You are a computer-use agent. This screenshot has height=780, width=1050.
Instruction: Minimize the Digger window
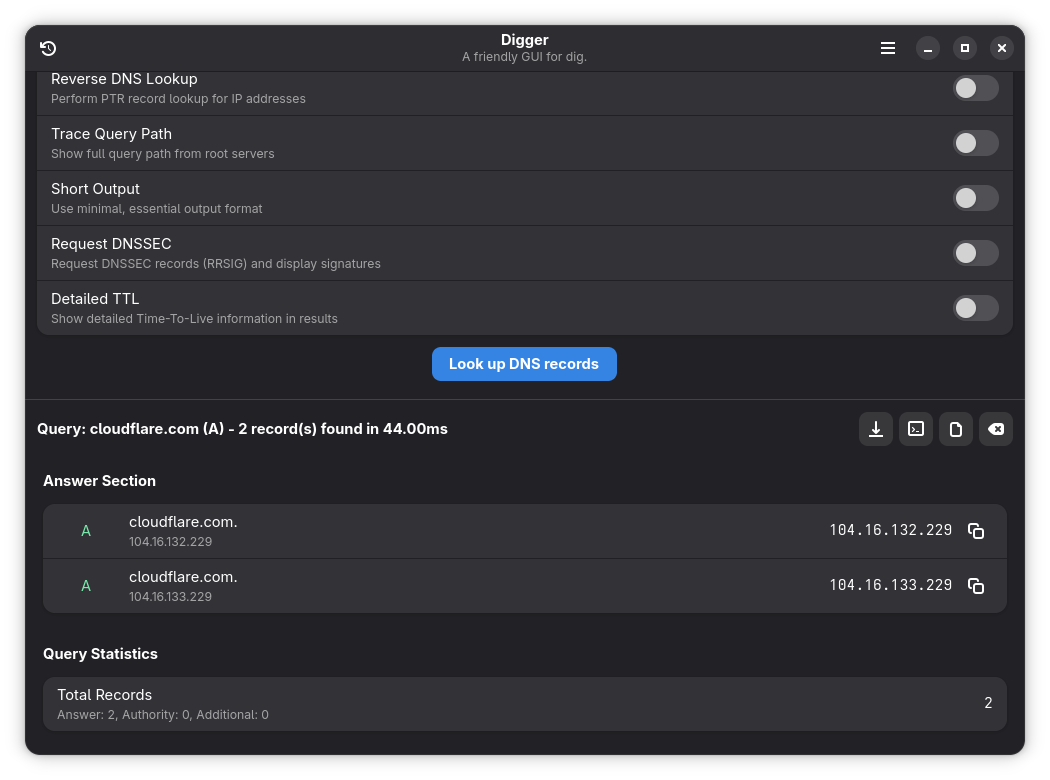[x=927, y=48]
